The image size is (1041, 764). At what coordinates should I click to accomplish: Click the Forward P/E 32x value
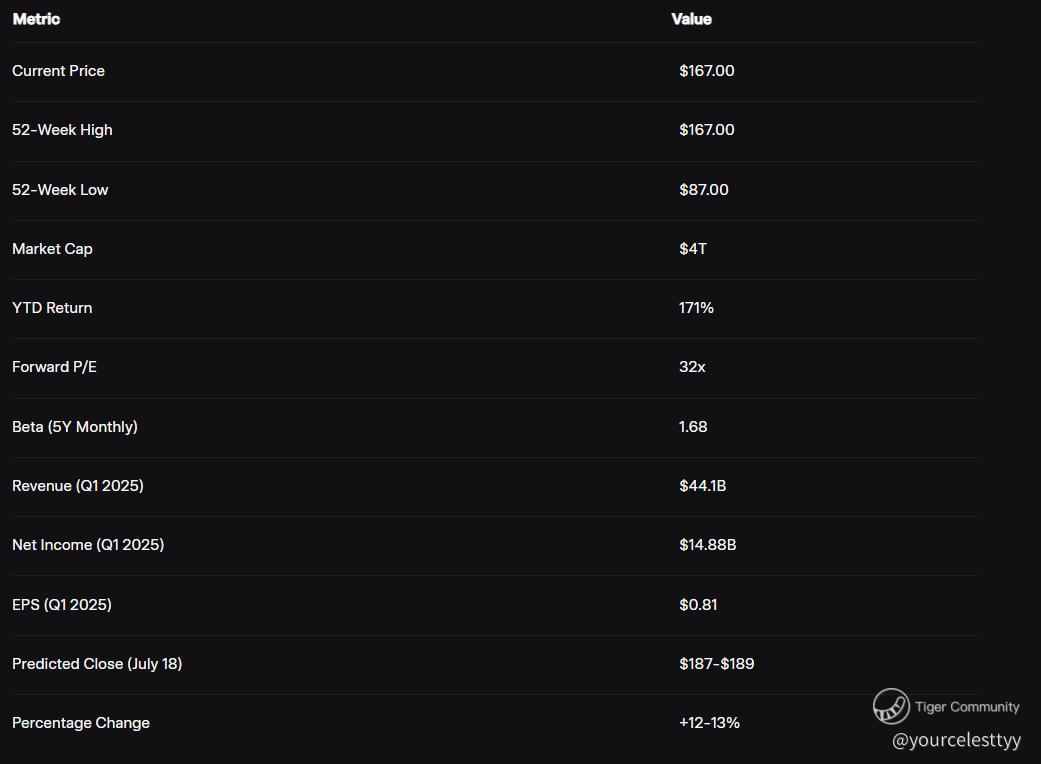[x=692, y=367]
